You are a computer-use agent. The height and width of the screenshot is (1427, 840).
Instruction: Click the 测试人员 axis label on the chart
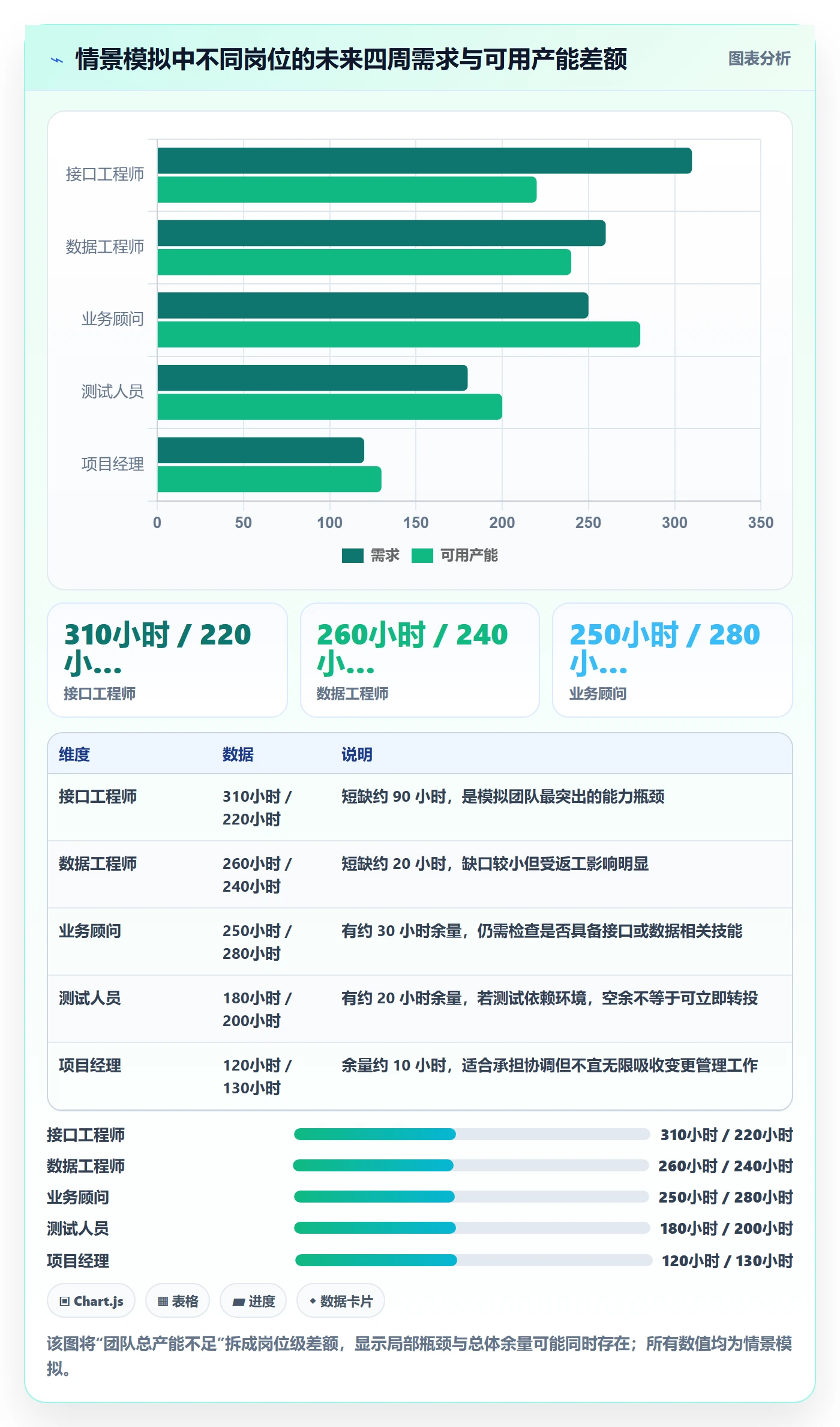[113, 391]
